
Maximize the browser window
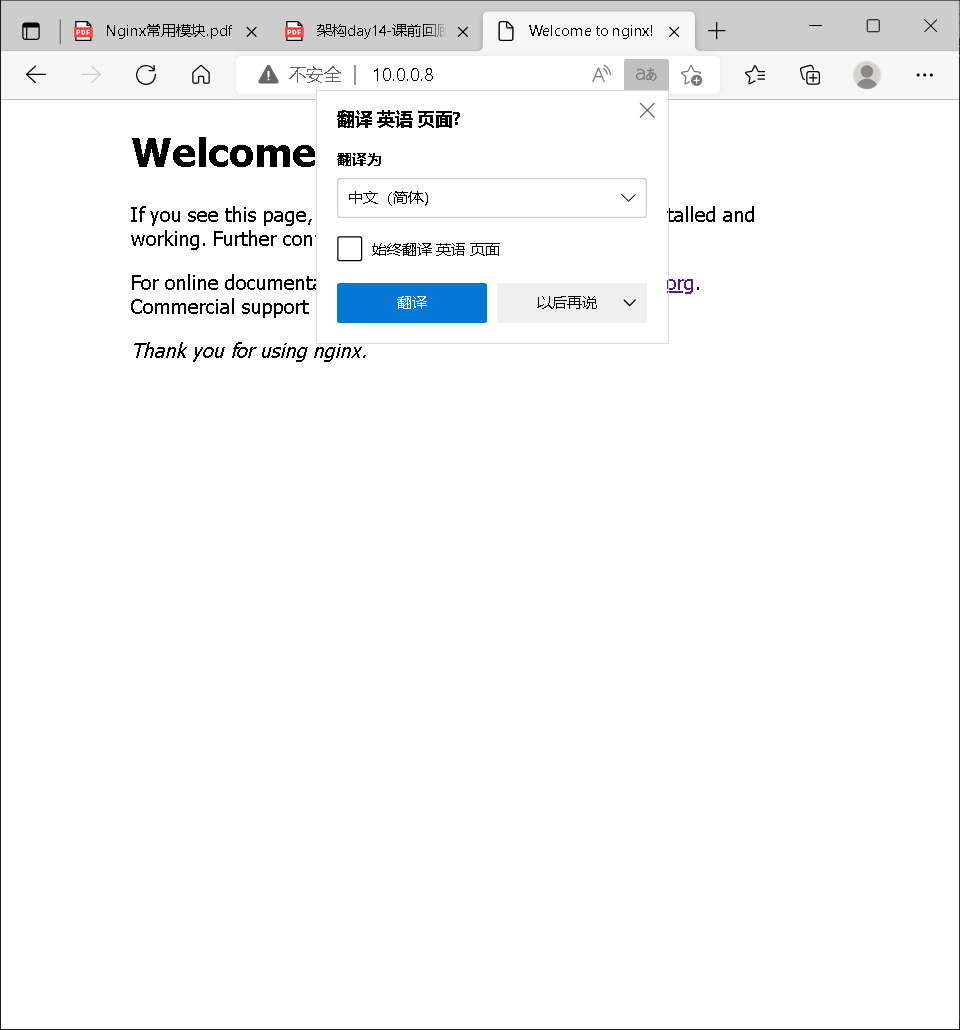tap(873, 26)
